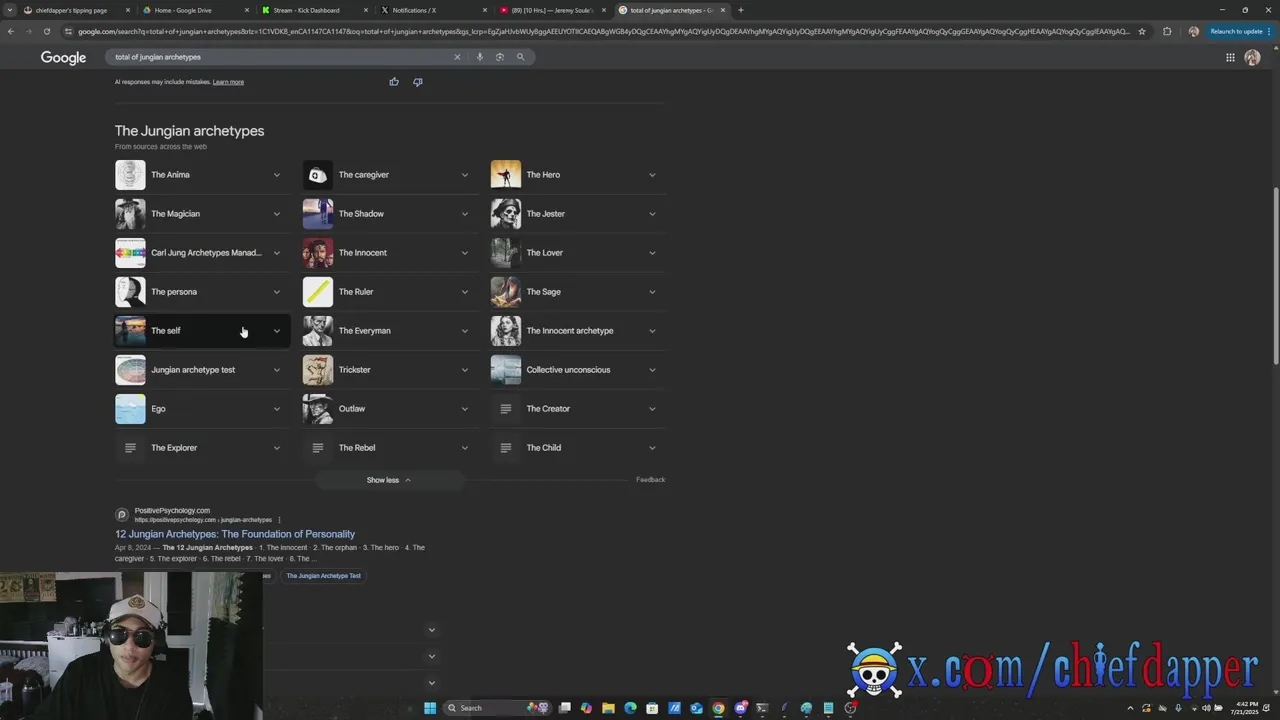Click inside the Google search input
The width and height of the screenshot is (1280, 720).
pos(280,57)
